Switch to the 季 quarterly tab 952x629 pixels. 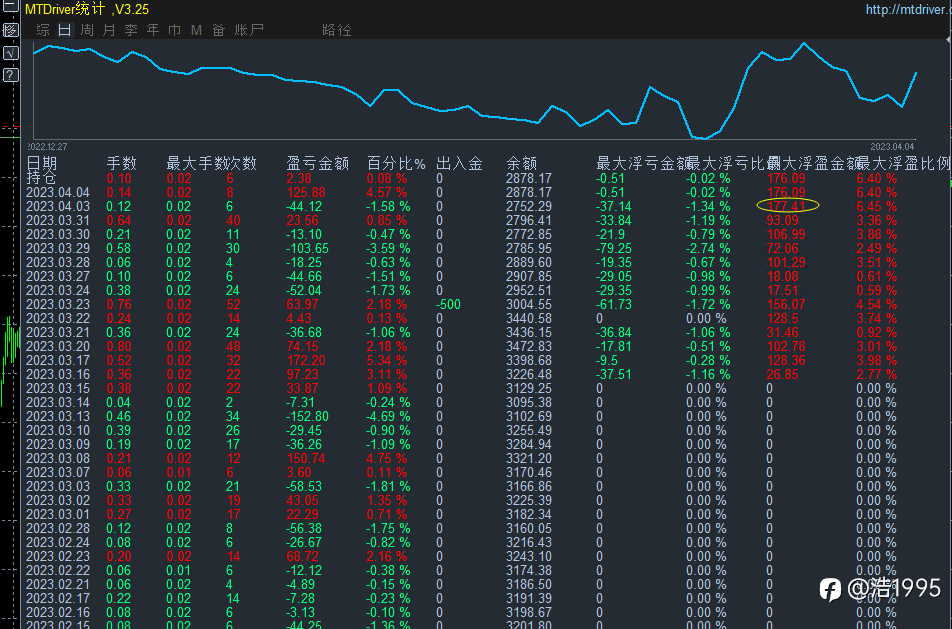point(131,30)
